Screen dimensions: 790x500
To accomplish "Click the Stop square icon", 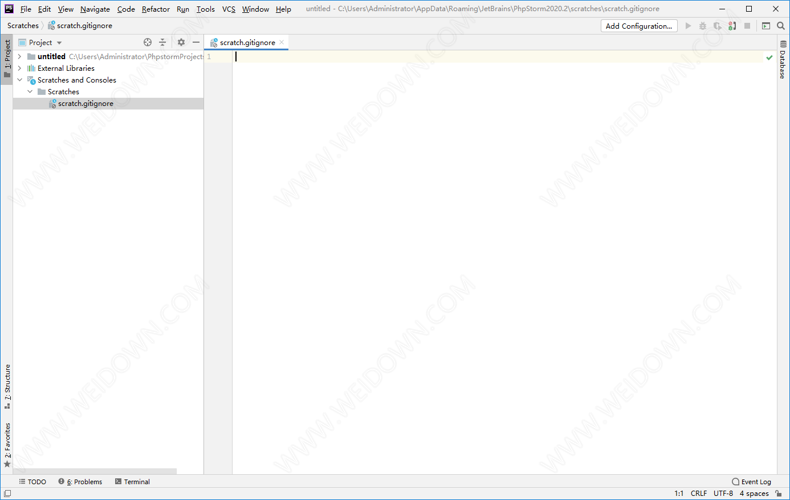I will (x=747, y=26).
